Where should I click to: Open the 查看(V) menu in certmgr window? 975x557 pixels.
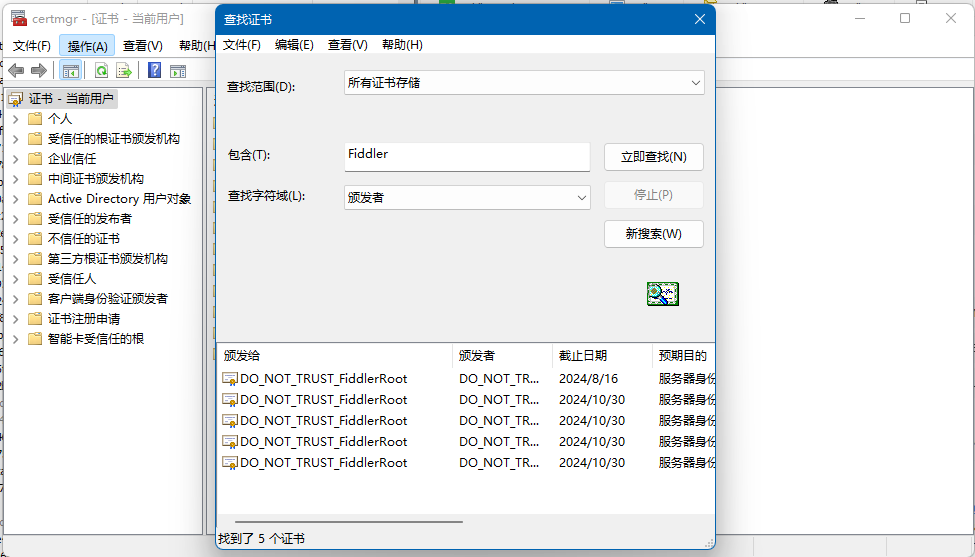tap(142, 46)
